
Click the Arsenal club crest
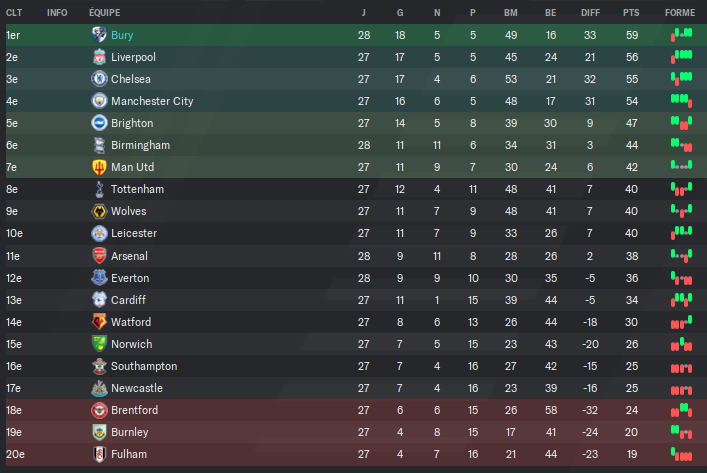coord(99,256)
